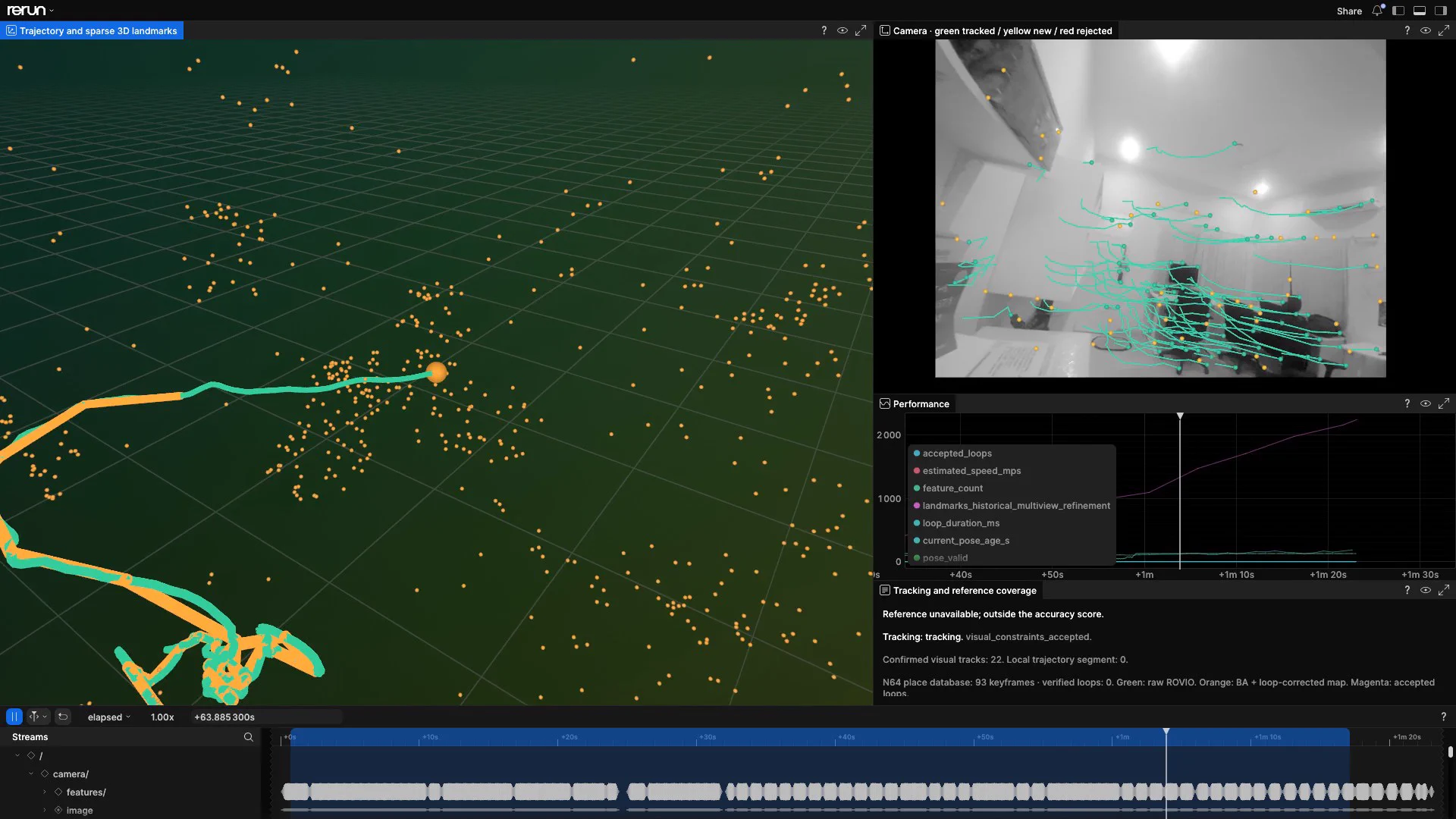
Task: Show help for the Camera view
Action: [1407, 30]
